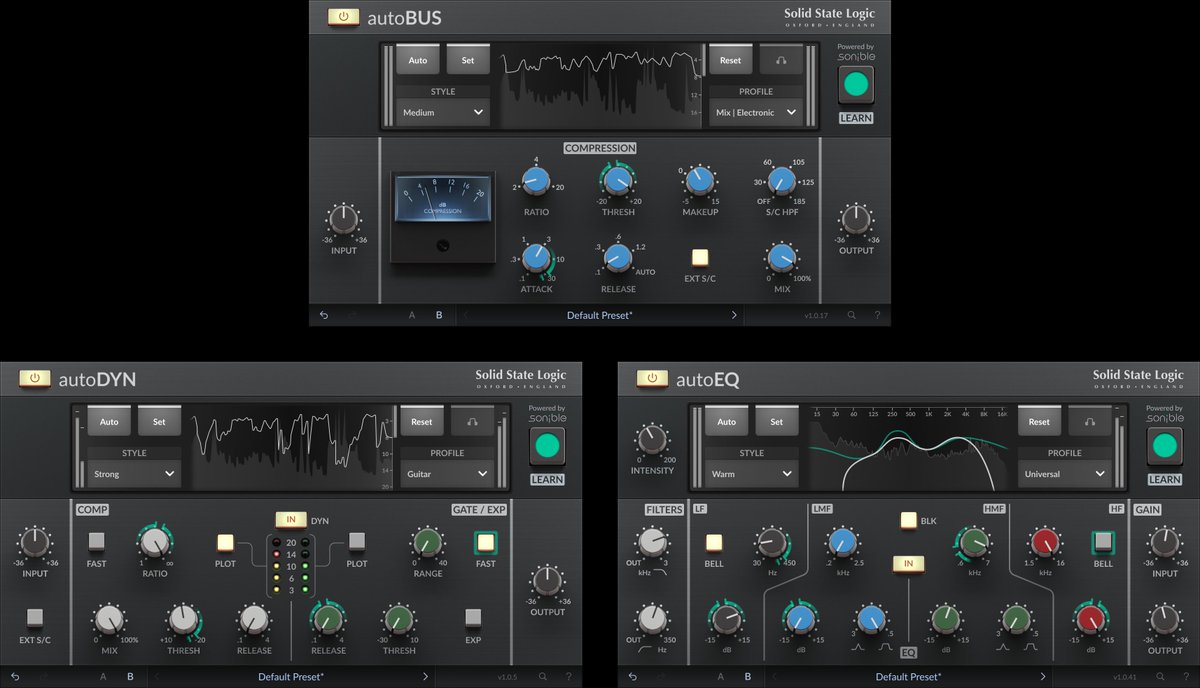The height and width of the screenshot is (688, 1200).
Task: Toggle the GATE/EXP FAST switch in autoDYN
Action: click(486, 542)
